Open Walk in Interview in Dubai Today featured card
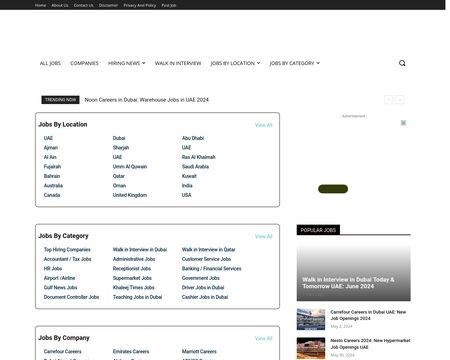The width and height of the screenshot is (450, 360). [x=354, y=273]
